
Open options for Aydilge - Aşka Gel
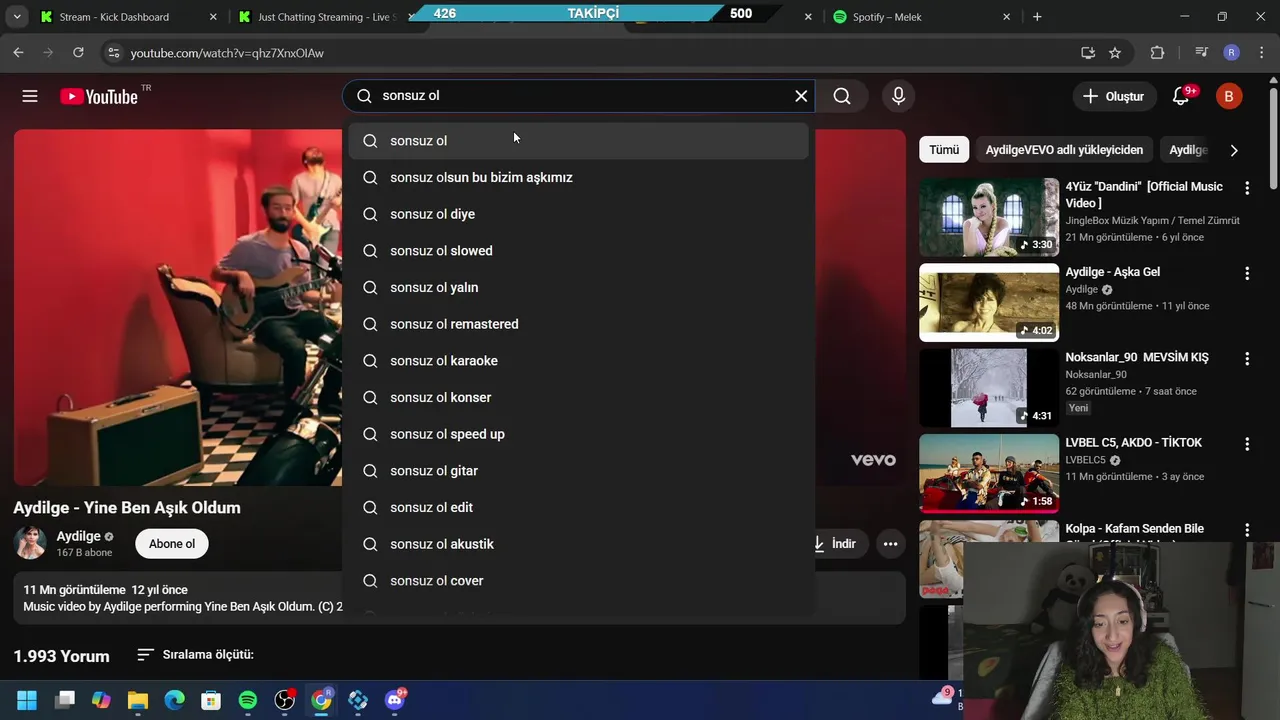(x=1247, y=273)
